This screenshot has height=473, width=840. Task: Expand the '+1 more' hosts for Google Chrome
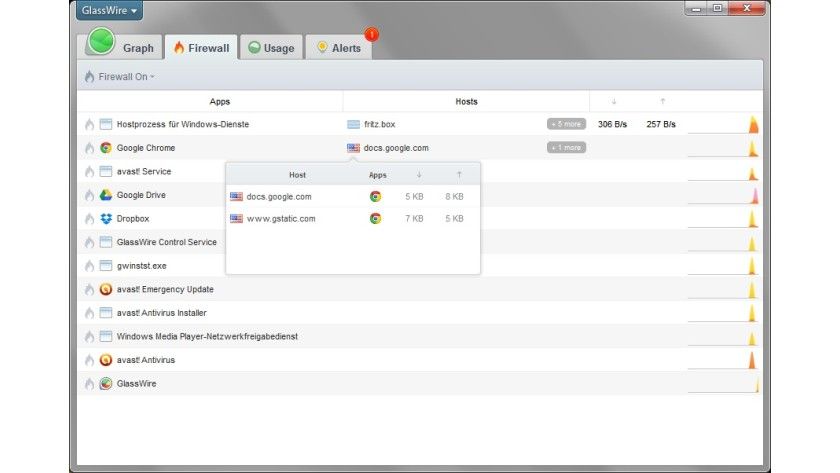point(566,148)
